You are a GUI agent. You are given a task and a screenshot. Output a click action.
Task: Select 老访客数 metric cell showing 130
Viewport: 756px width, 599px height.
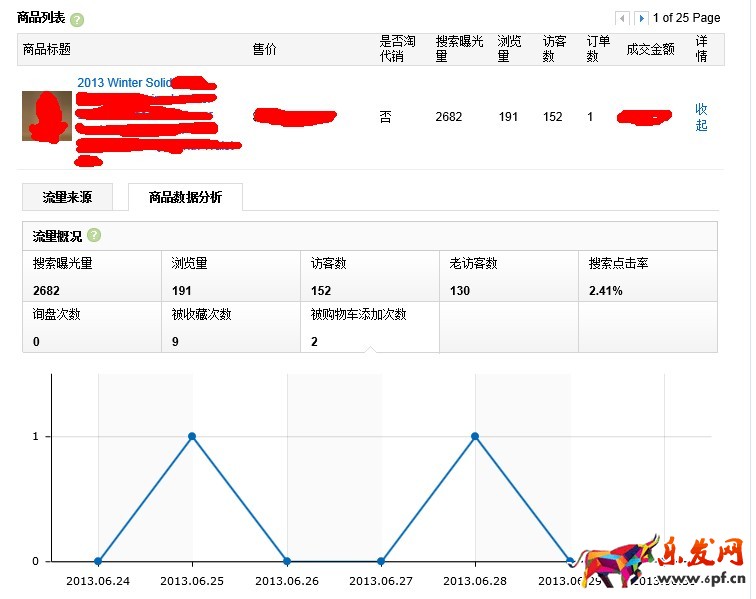(509, 276)
